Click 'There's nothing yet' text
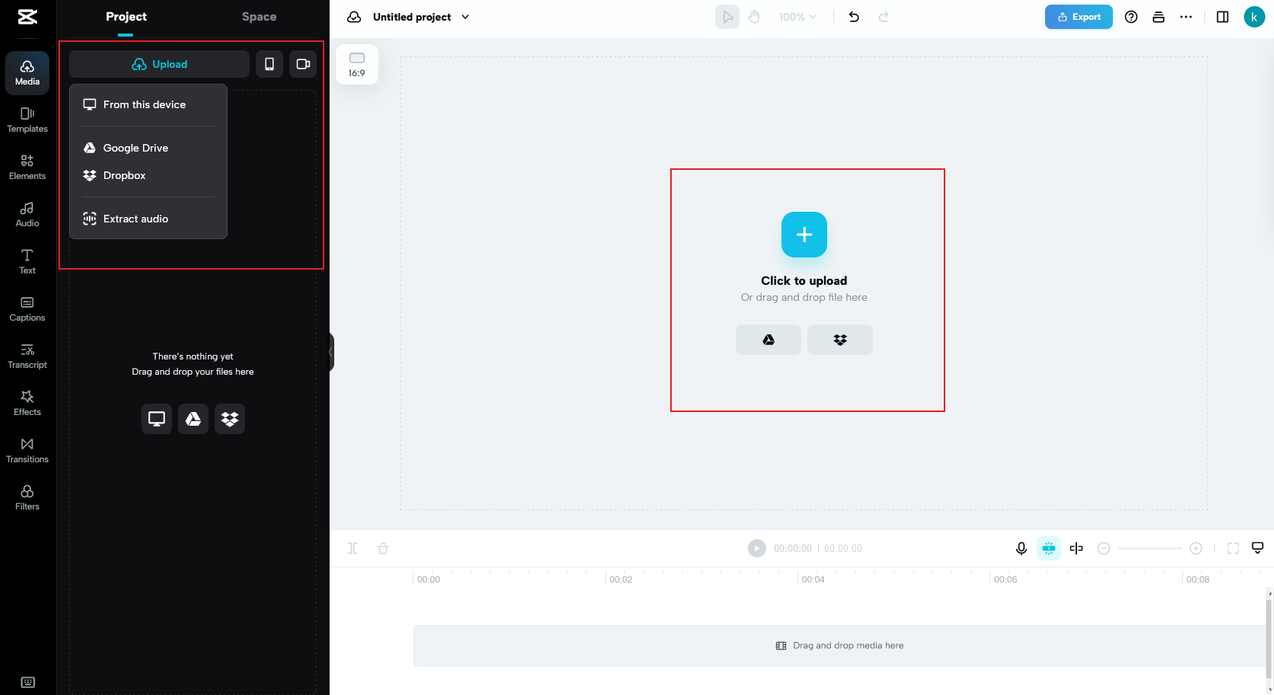This screenshot has height=695, width=1274. coord(193,356)
